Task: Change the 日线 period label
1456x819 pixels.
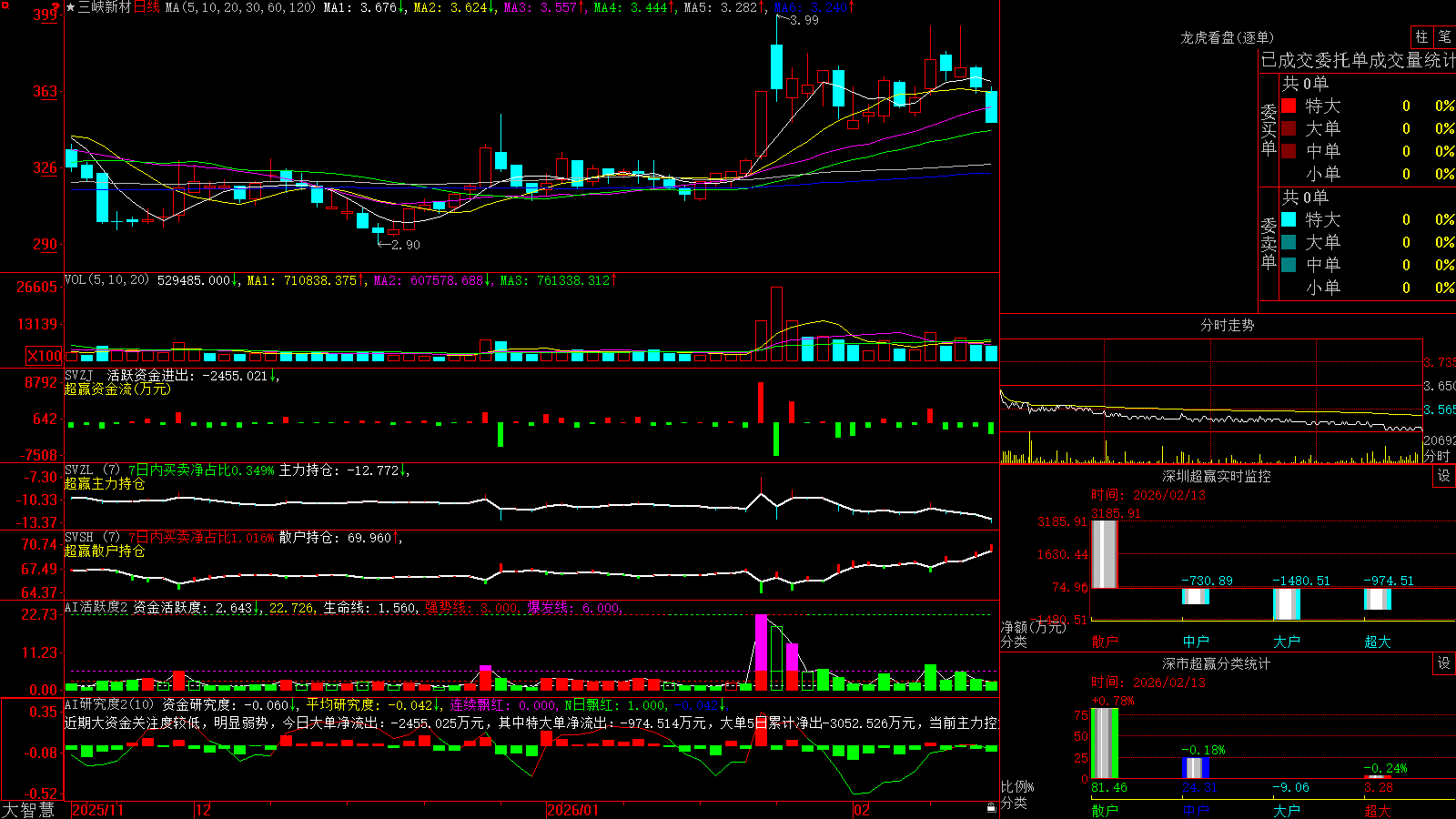Action: [x=147, y=7]
